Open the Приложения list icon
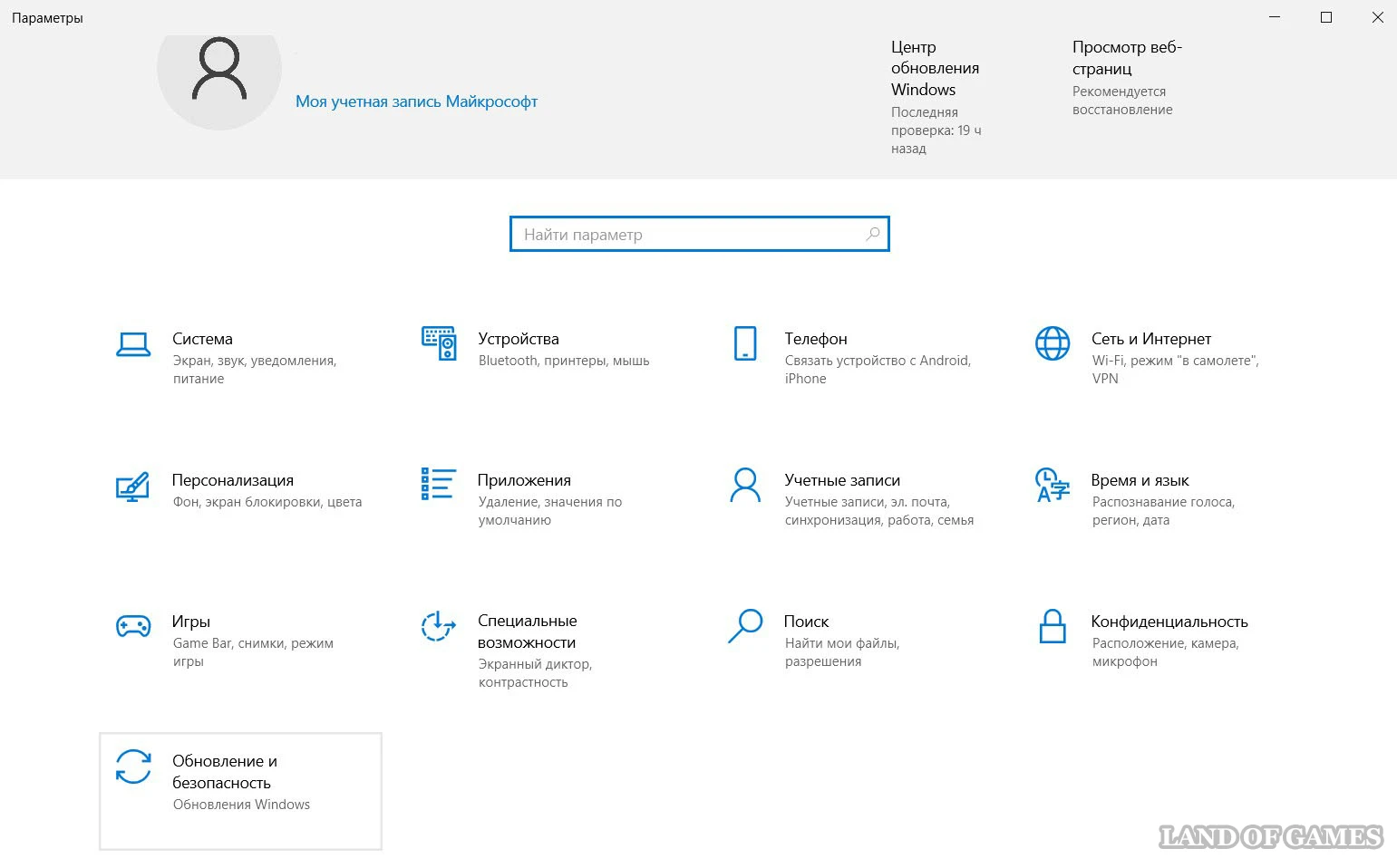Image resolution: width=1397 pixels, height=868 pixels. tap(438, 484)
